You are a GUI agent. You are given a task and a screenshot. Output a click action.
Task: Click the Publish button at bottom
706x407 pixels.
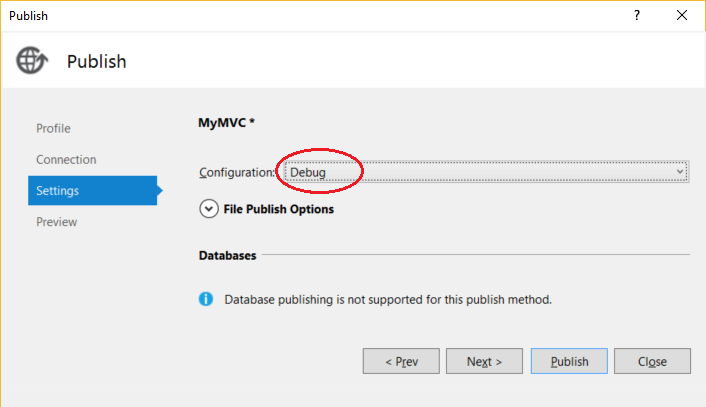click(569, 361)
